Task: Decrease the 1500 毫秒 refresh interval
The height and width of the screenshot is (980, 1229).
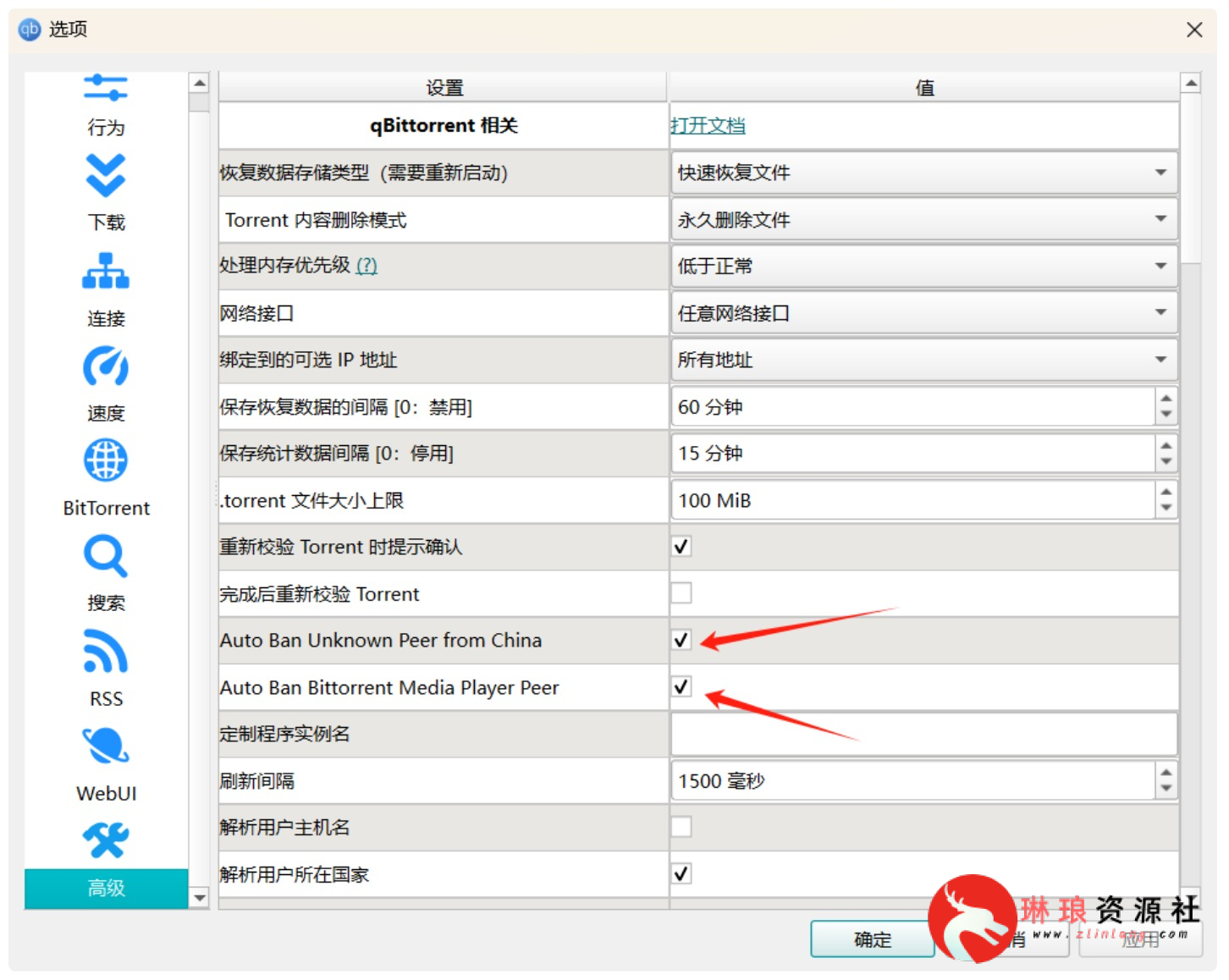Action: pyautogui.click(x=1166, y=790)
